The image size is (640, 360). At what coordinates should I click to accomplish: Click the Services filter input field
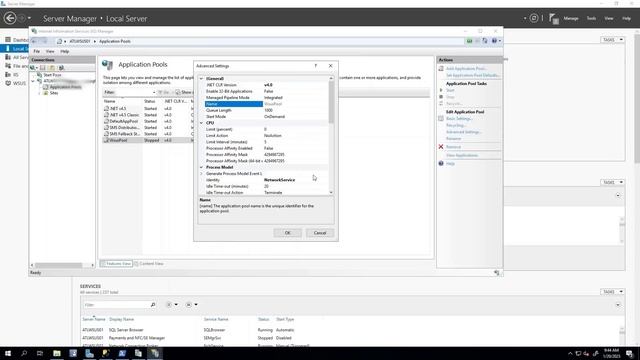click(x=116, y=305)
